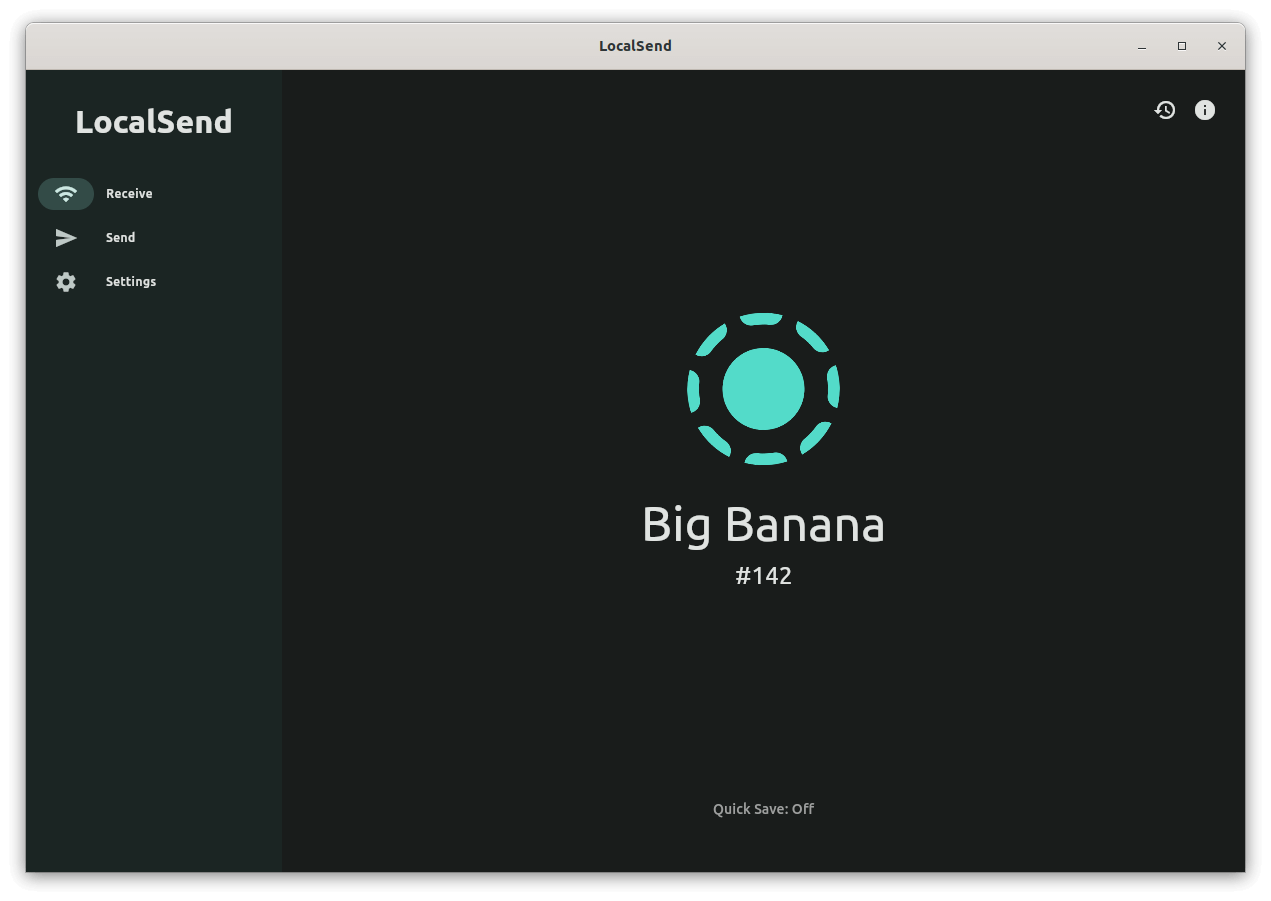Tap the teal radar device icon
Viewport: 1271px width, 901px height.
click(763, 389)
